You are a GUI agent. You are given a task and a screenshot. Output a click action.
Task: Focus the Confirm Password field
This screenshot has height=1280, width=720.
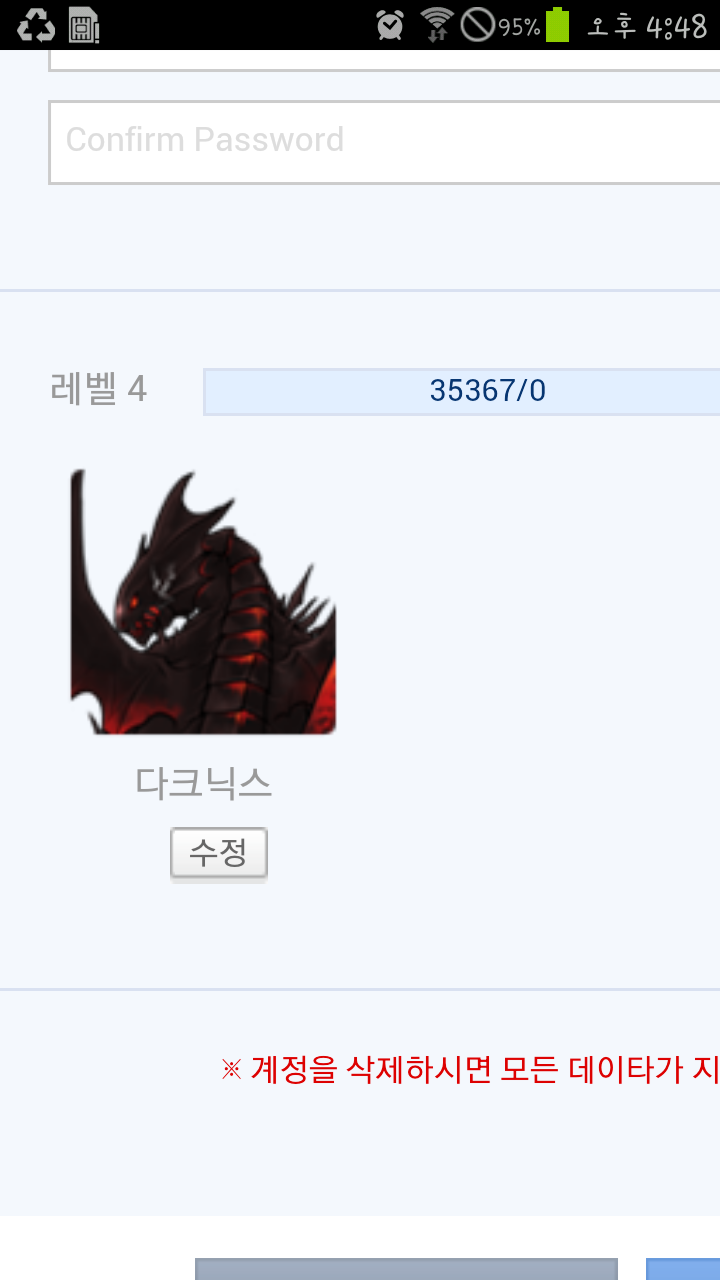coord(384,141)
